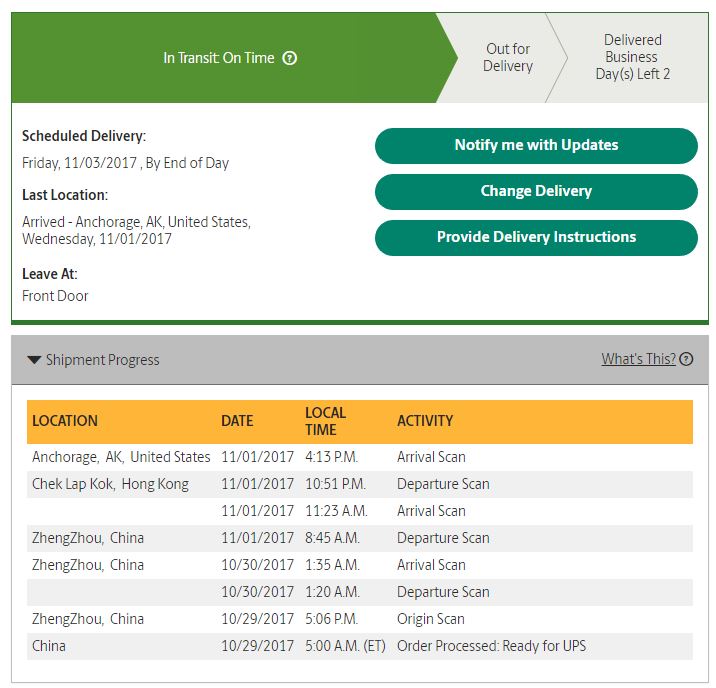Select Provide Delivery Instructions button

pos(536,237)
